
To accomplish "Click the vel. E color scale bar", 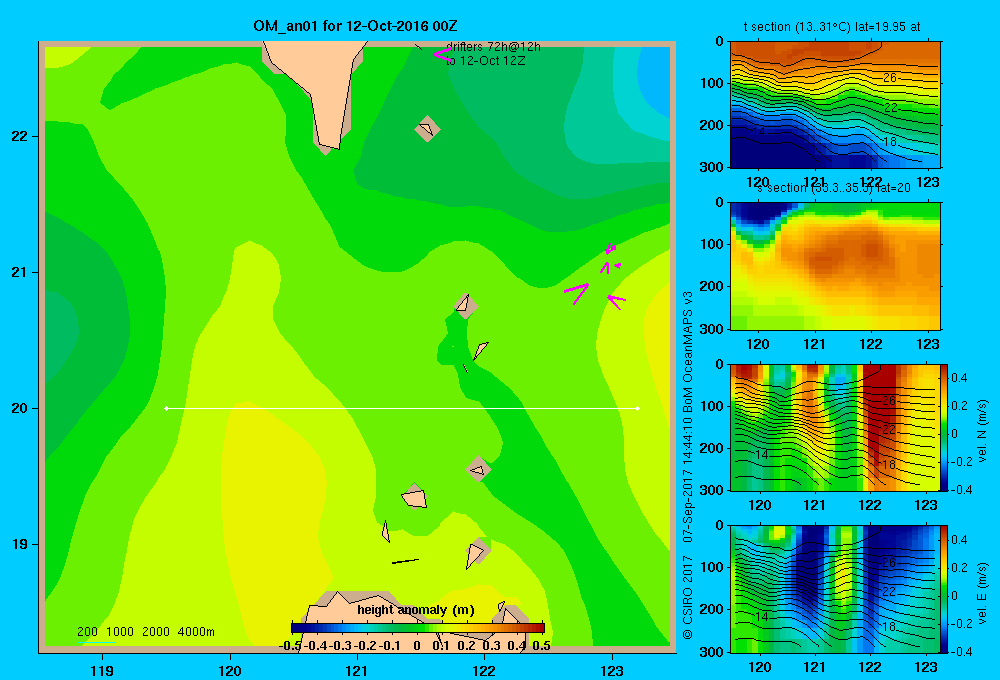I will click(945, 589).
